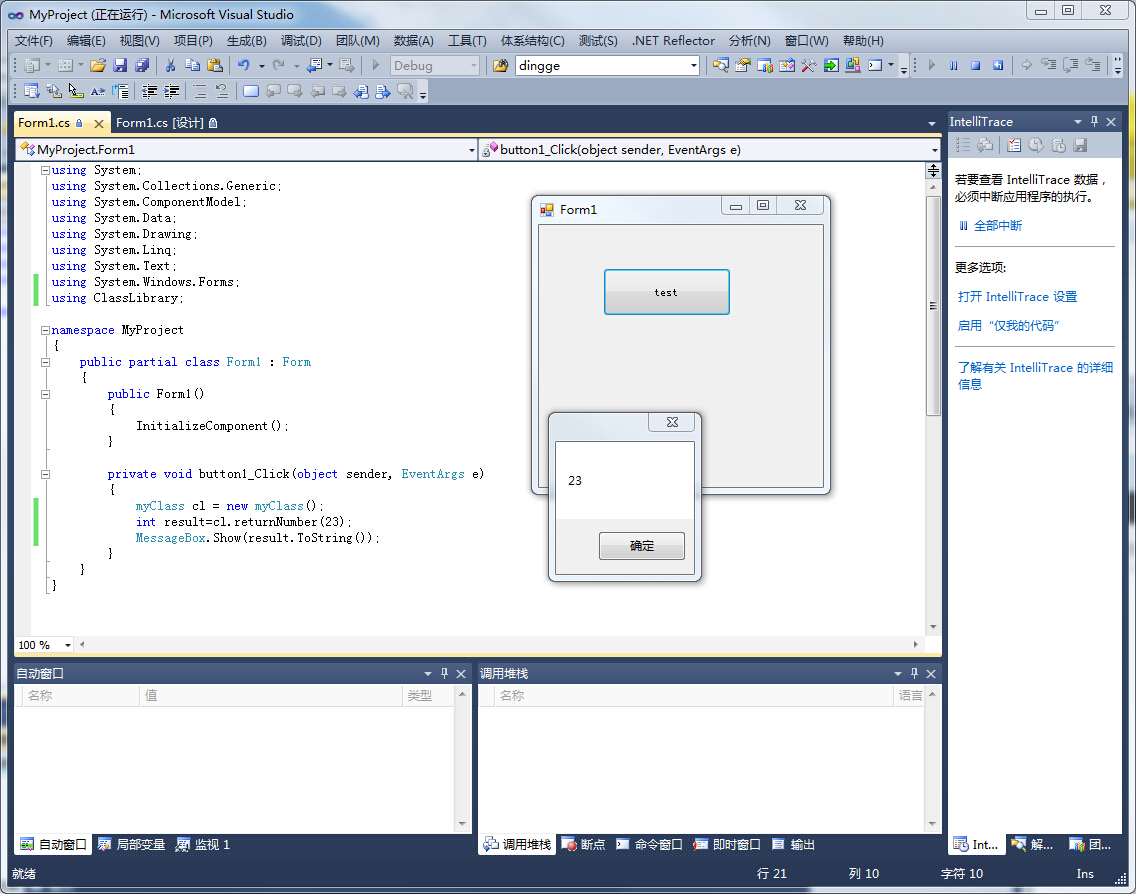Click the Copy toolbar icon
The height and width of the screenshot is (894, 1136).
pyautogui.click(x=192, y=65)
